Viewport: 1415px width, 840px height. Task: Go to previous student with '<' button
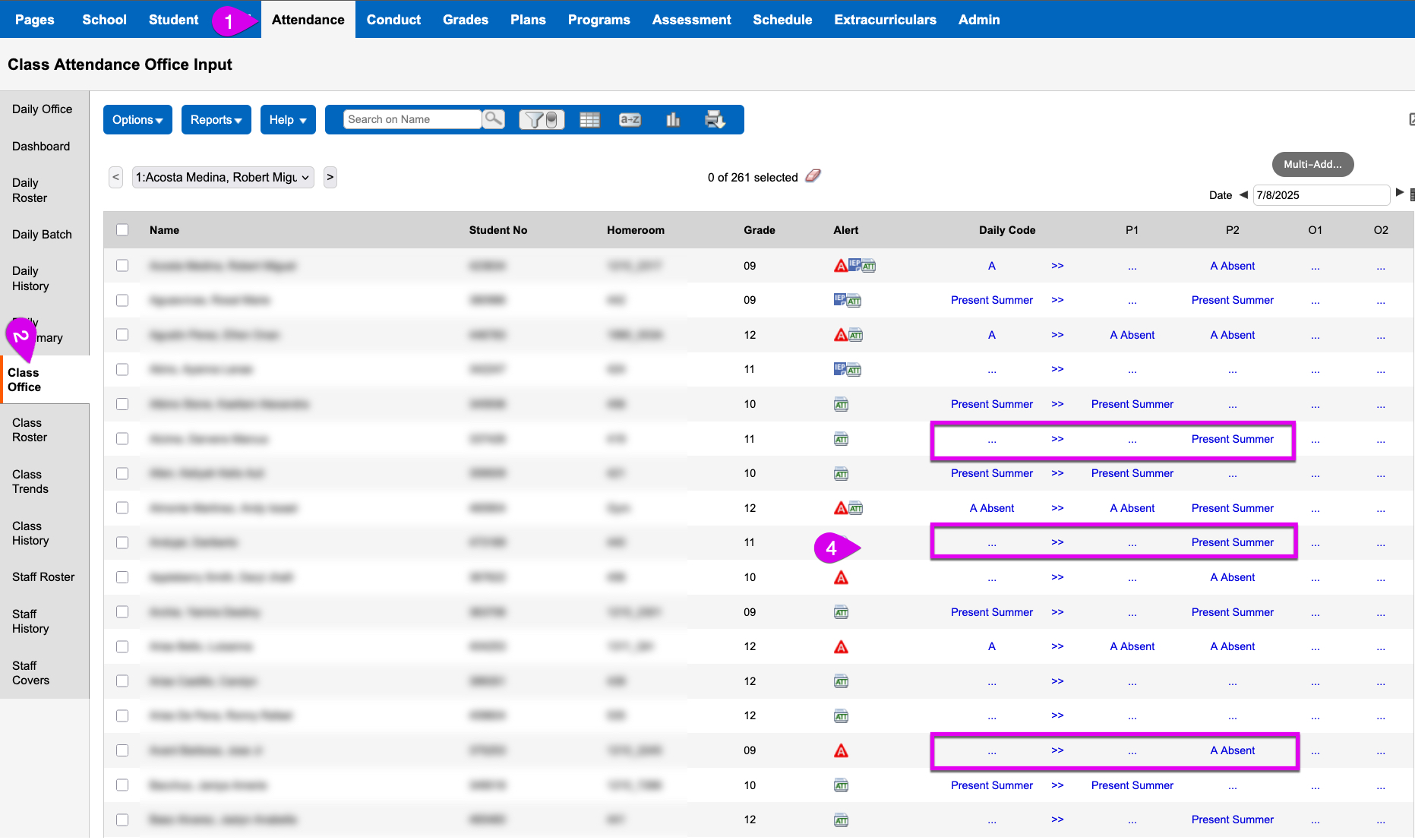(115, 177)
